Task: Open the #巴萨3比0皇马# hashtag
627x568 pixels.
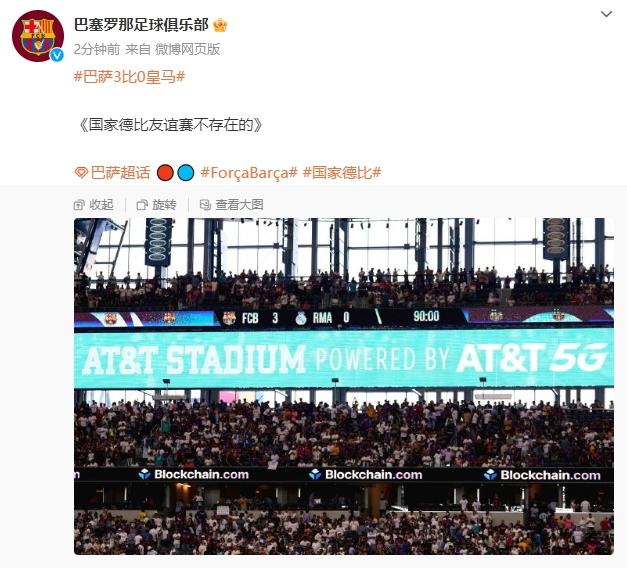Action: tap(130, 76)
